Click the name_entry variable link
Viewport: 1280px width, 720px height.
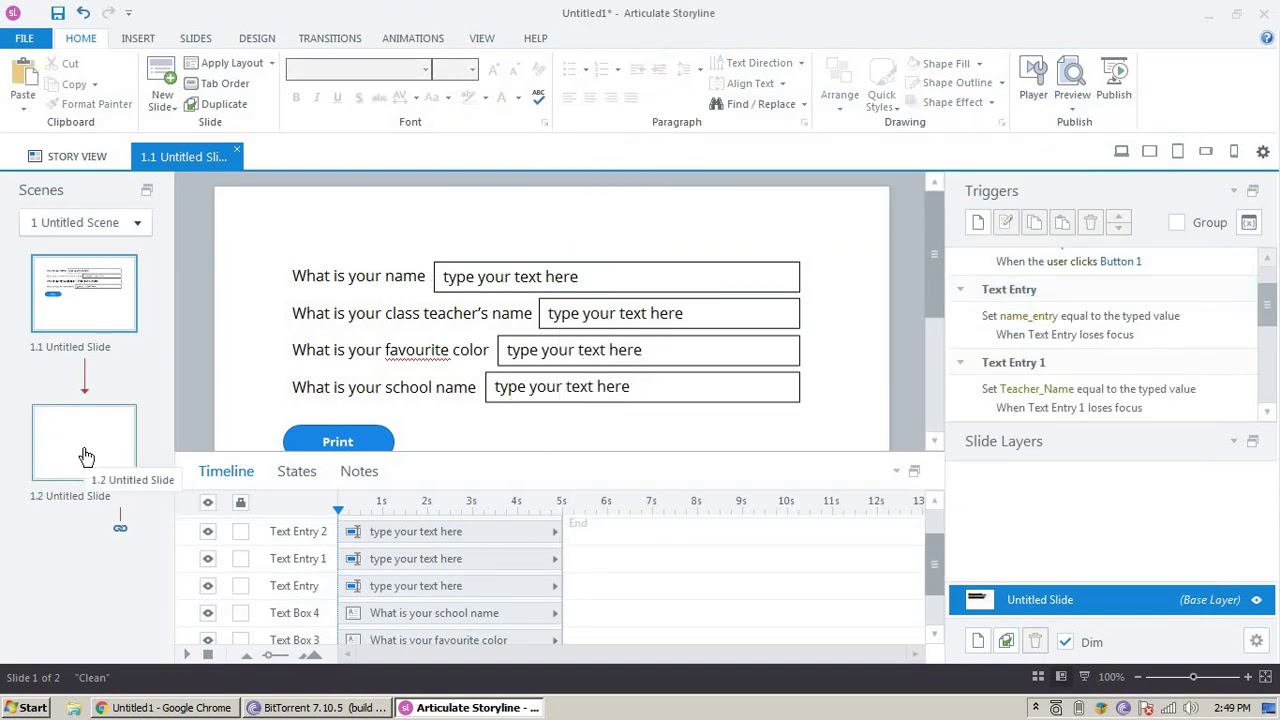[x=1028, y=316]
